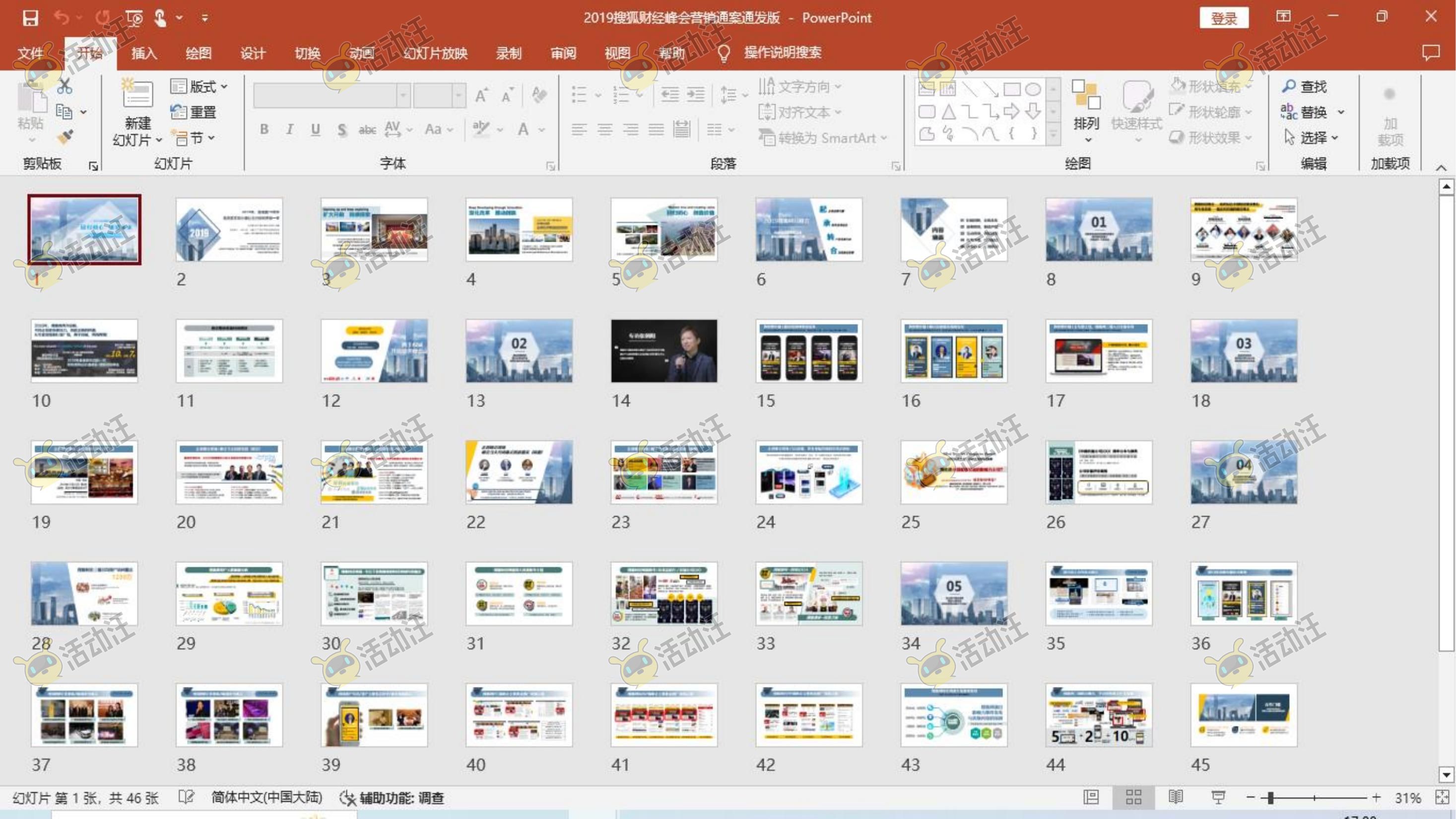The width and height of the screenshot is (1456, 819).
Task: Toggle Slide Sorter view button in status bar
Action: click(1133, 798)
